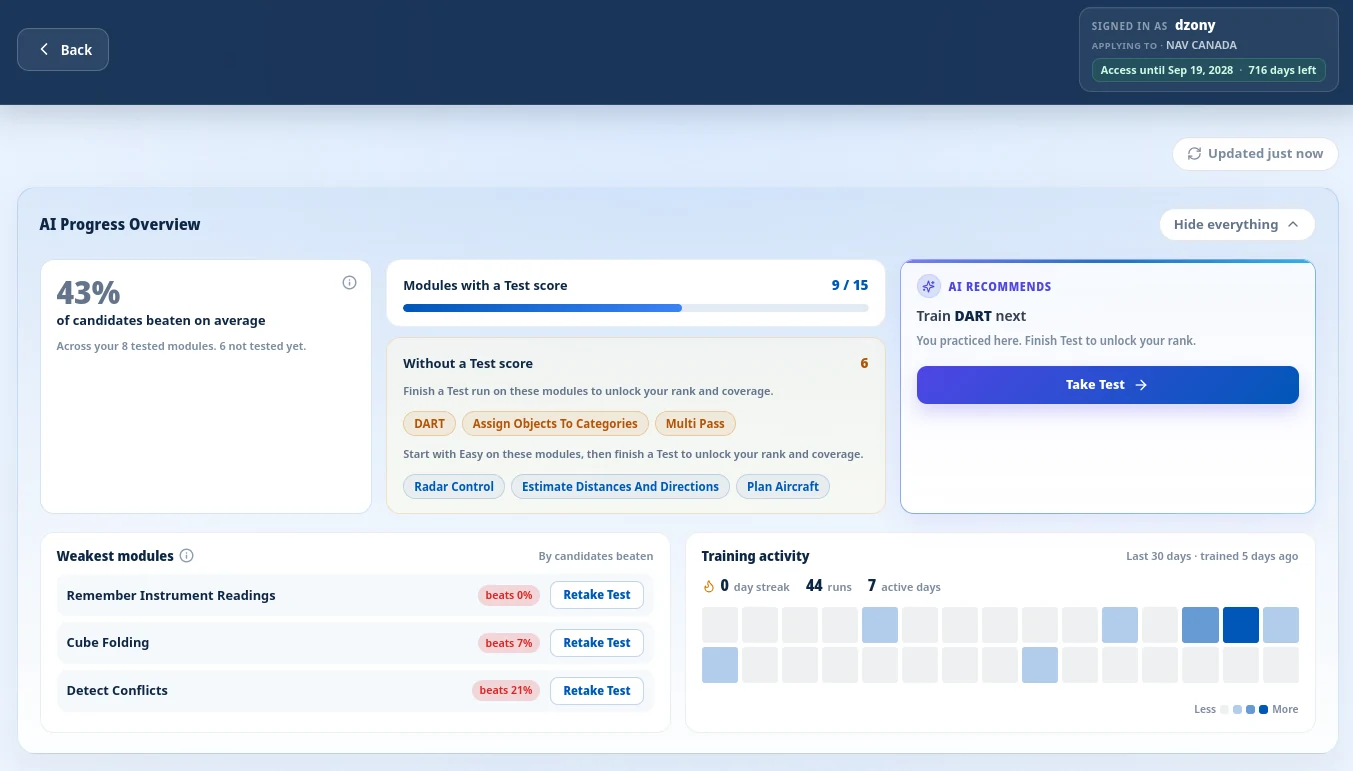The width and height of the screenshot is (1353, 771).
Task: Open the DART module chip
Action: pyautogui.click(x=429, y=424)
